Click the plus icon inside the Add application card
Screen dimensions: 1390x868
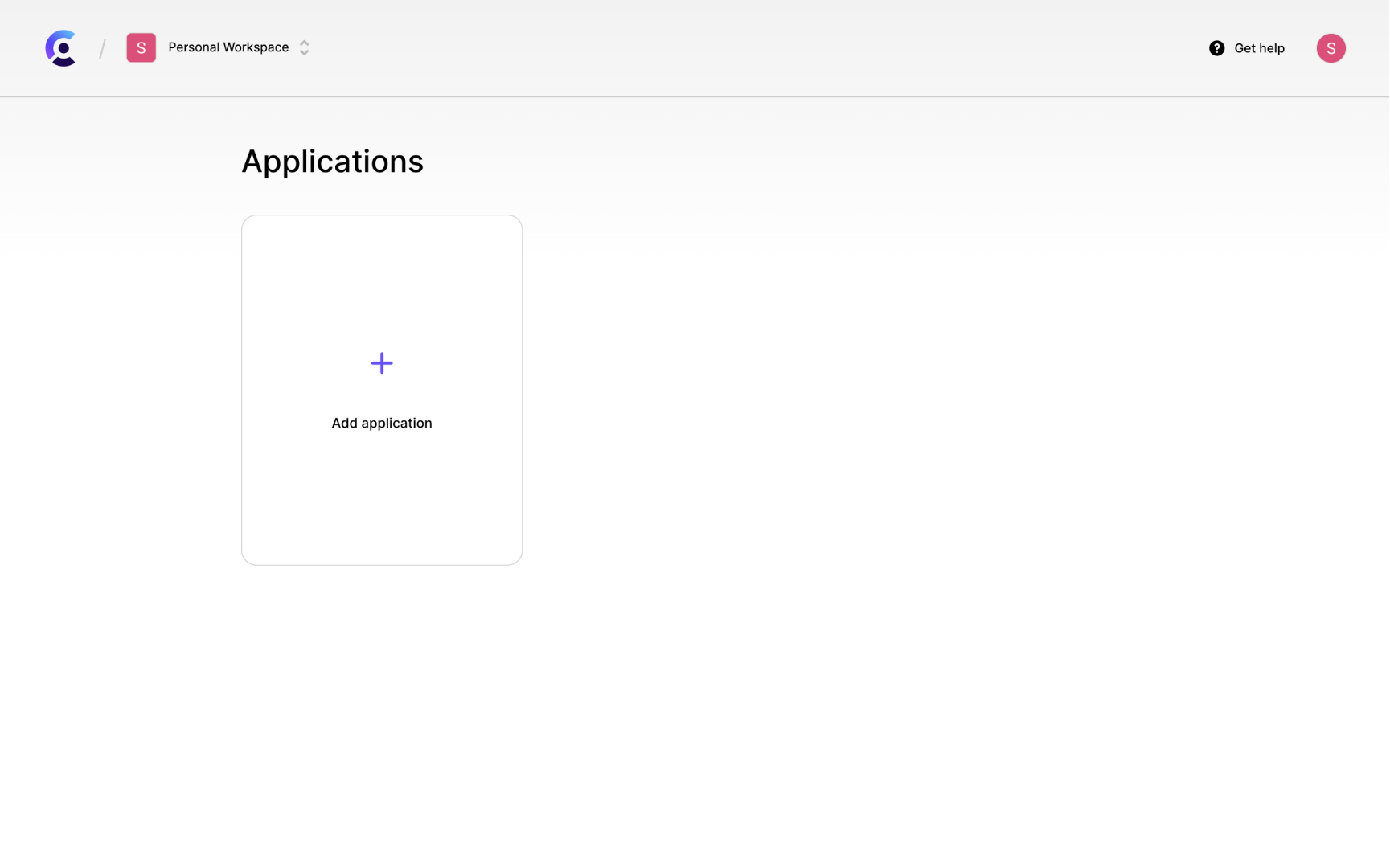click(x=381, y=362)
